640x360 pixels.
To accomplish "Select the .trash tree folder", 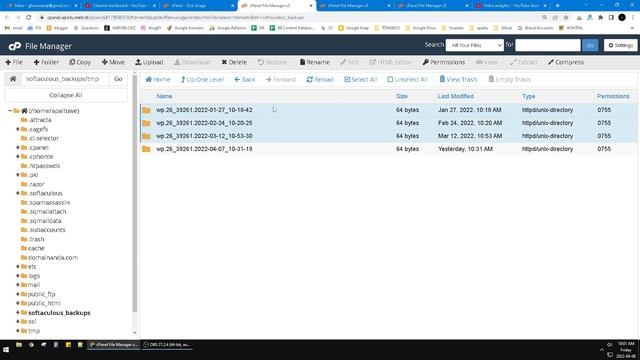I will [x=36, y=239].
